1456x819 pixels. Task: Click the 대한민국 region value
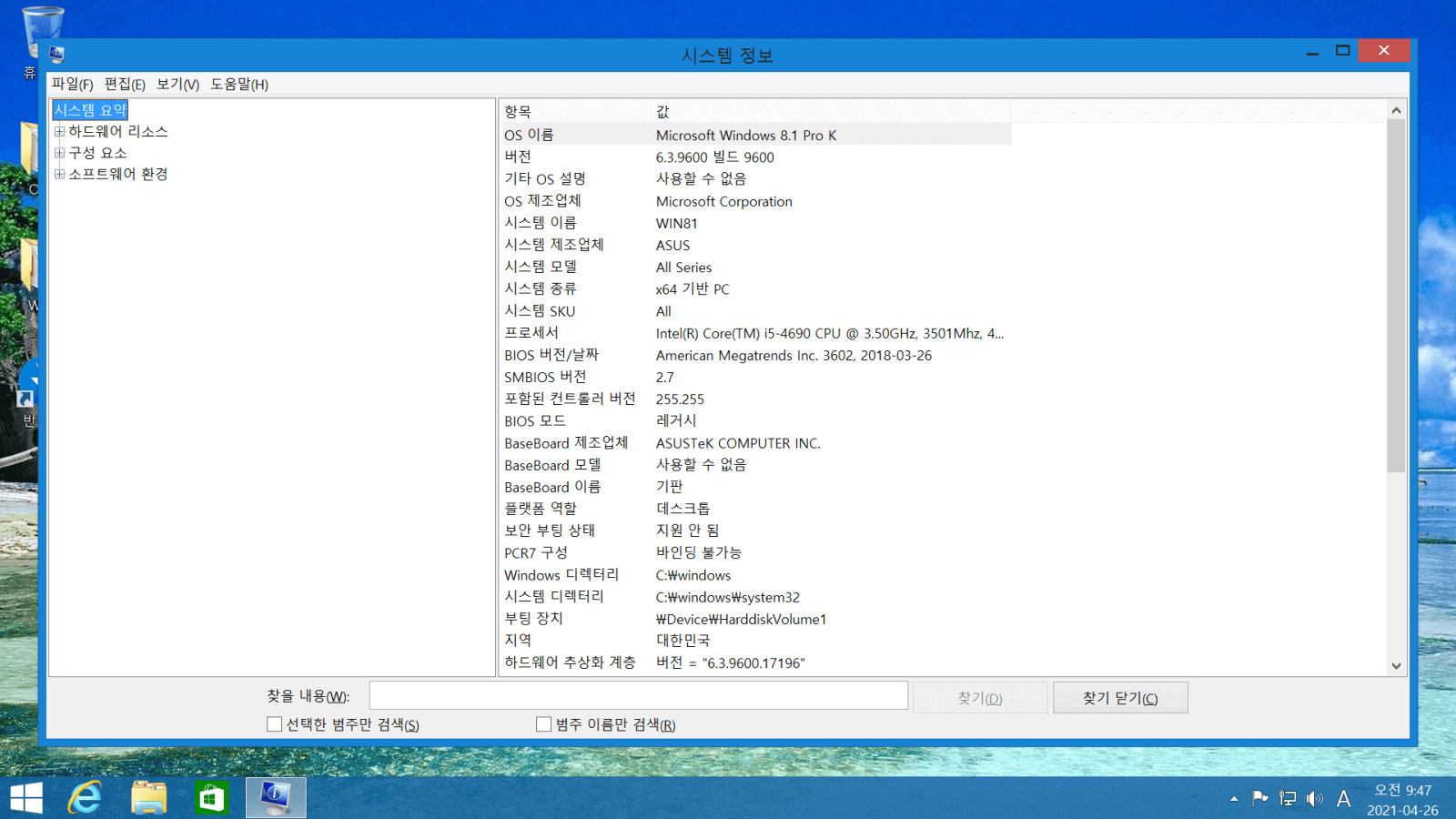pos(683,641)
